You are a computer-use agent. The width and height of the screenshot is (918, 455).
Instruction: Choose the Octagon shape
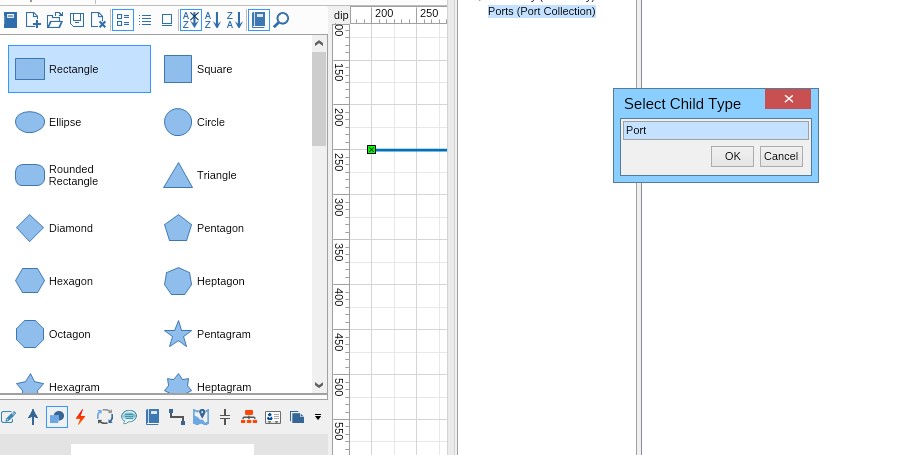click(x=53, y=334)
